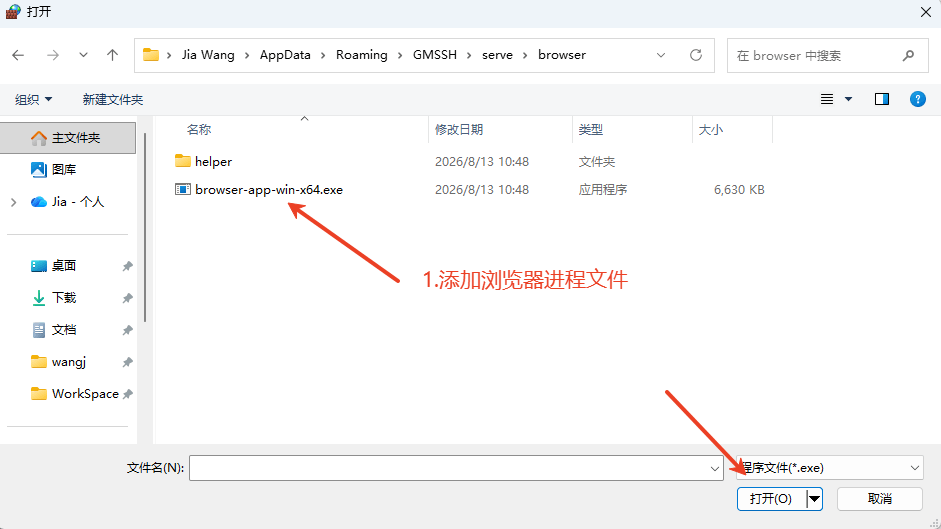Expand the Jia - 个人 OneDrive node
This screenshot has height=529, width=941.
click(13, 202)
